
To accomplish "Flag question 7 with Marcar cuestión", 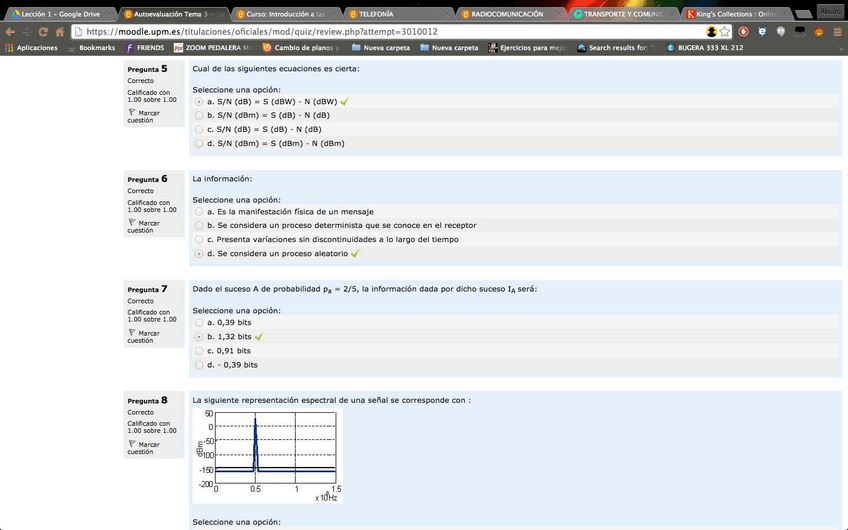I will [x=148, y=336].
